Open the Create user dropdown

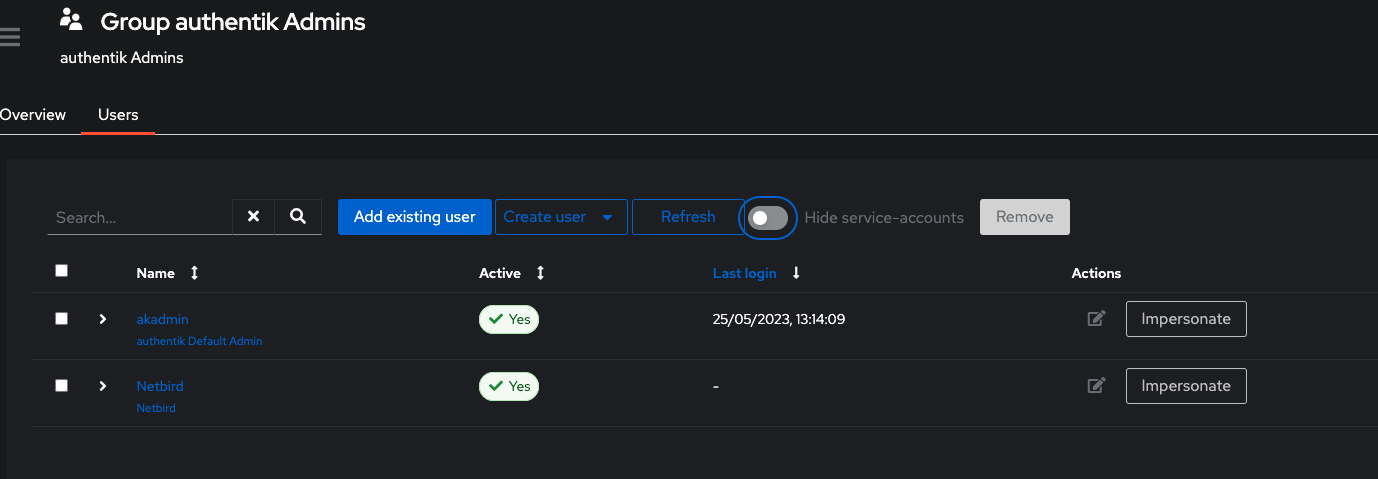[x=560, y=217]
